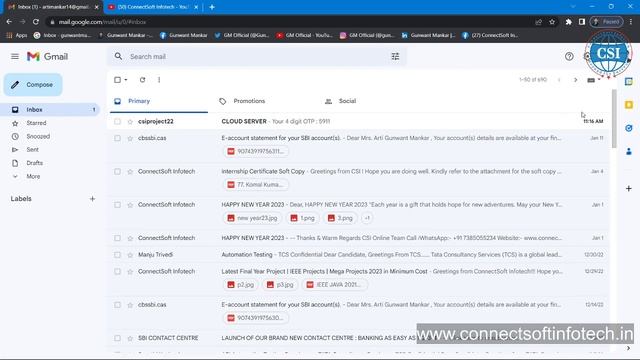Viewport: 640px width, 360px height.
Task: Select all emails checkbox
Action: pyautogui.click(x=118, y=80)
